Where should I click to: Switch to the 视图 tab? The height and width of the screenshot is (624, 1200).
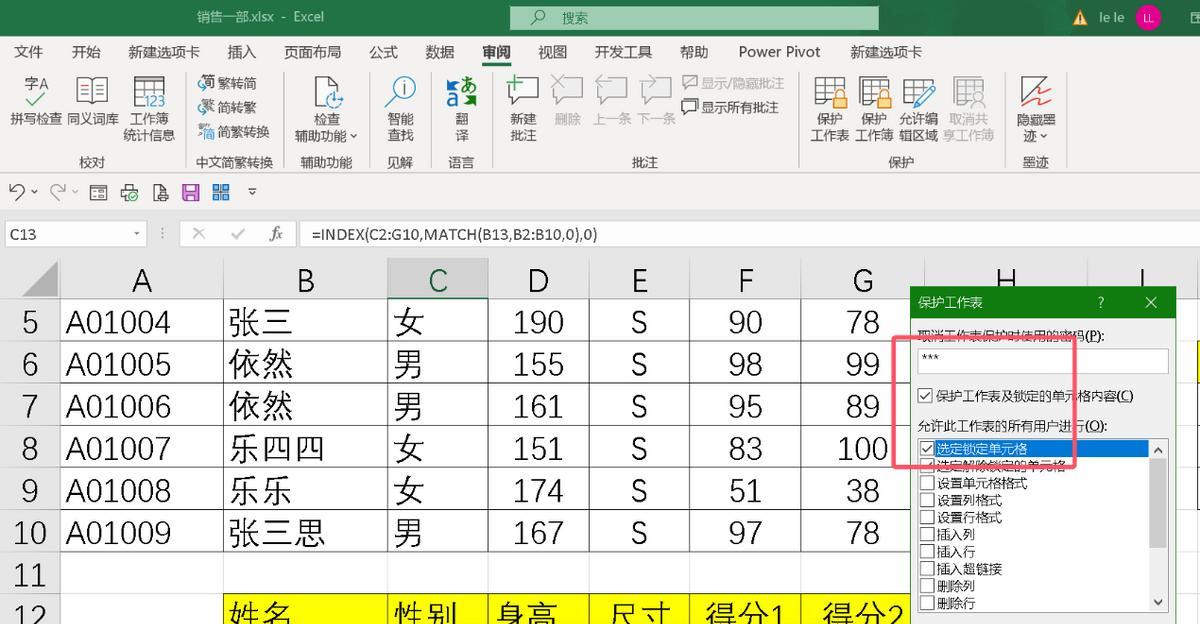point(552,52)
